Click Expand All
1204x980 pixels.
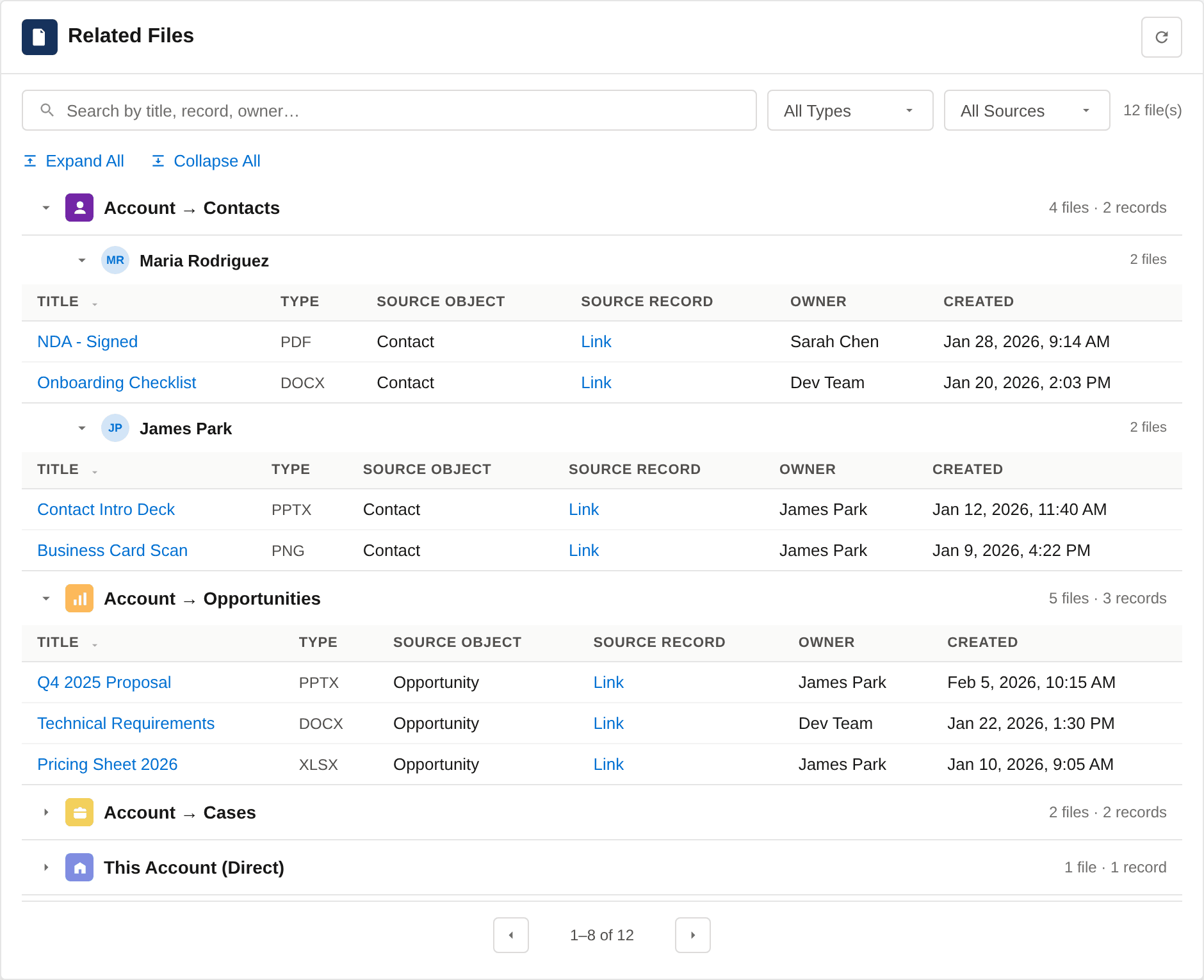coord(74,161)
